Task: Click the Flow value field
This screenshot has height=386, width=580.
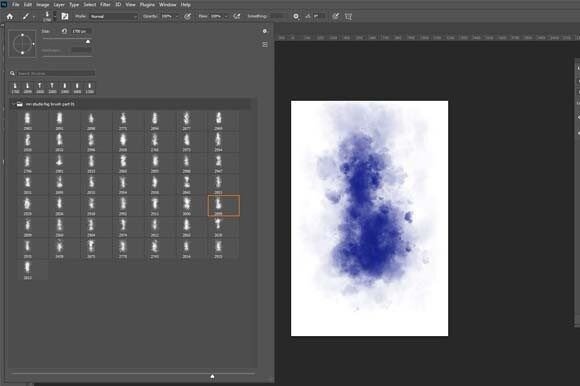Action: pyautogui.click(x=216, y=16)
